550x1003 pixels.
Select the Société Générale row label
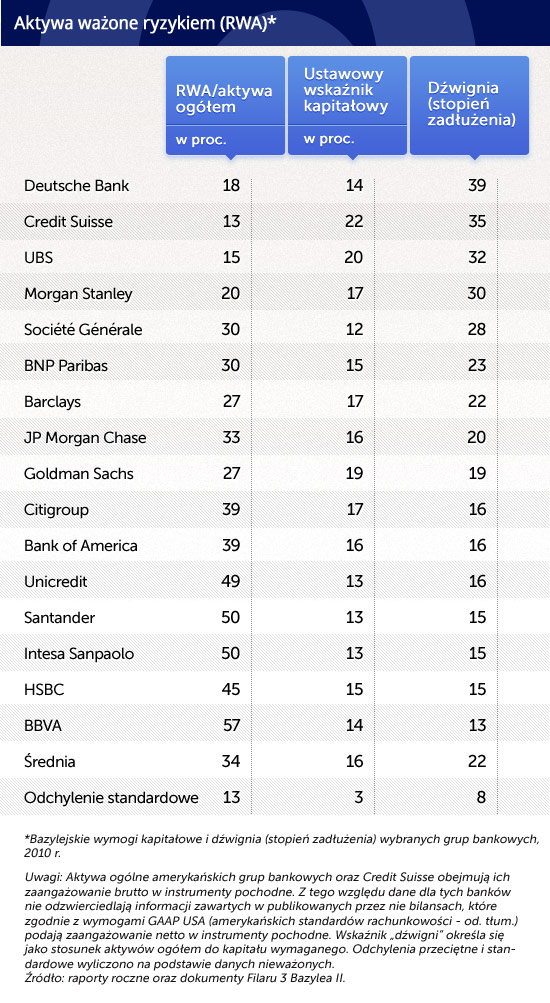point(83,329)
